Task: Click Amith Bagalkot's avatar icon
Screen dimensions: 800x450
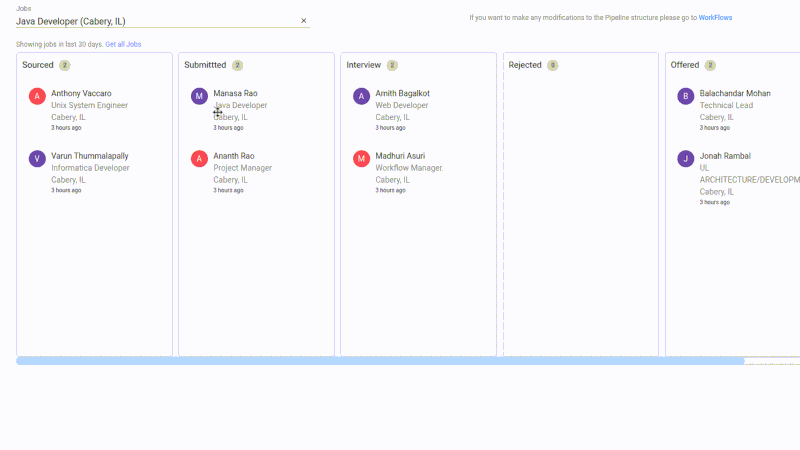Action: [x=361, y=96]
